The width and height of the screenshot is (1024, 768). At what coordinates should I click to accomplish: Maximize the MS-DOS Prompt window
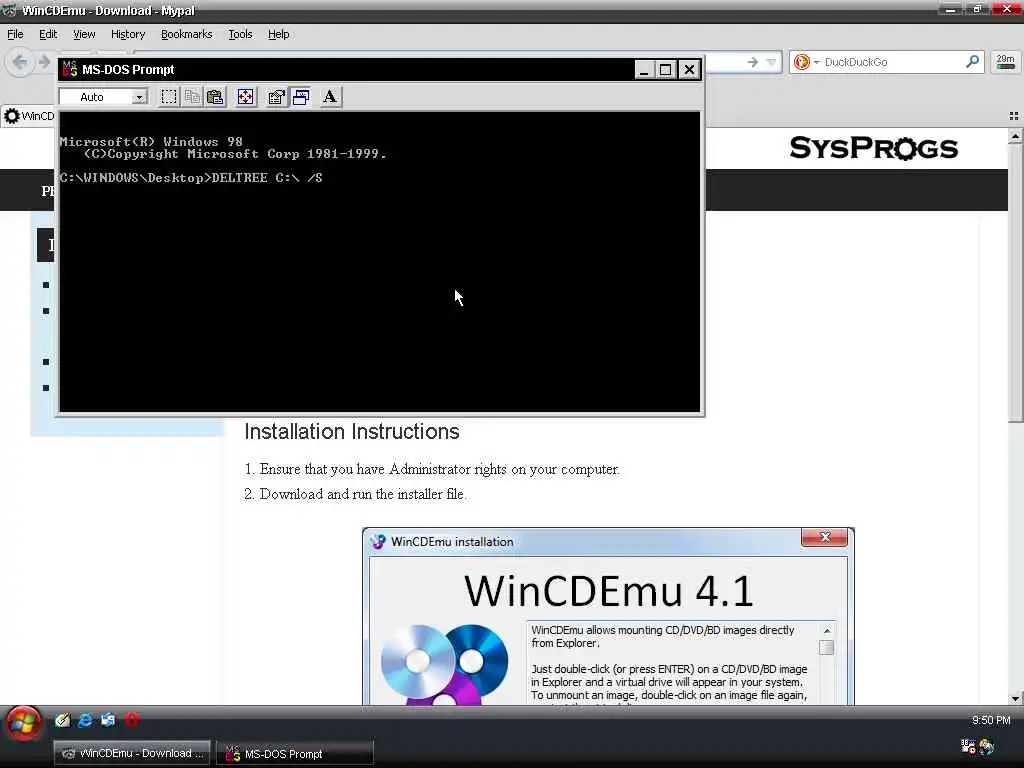click(x=665, y=69)
